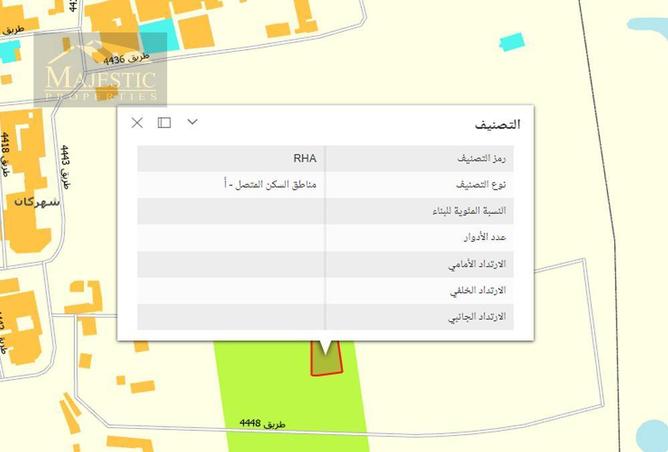Close the التصنيف popup
Image resolution: width=668 pixels, height=452 pixels.
coord(137,123)
